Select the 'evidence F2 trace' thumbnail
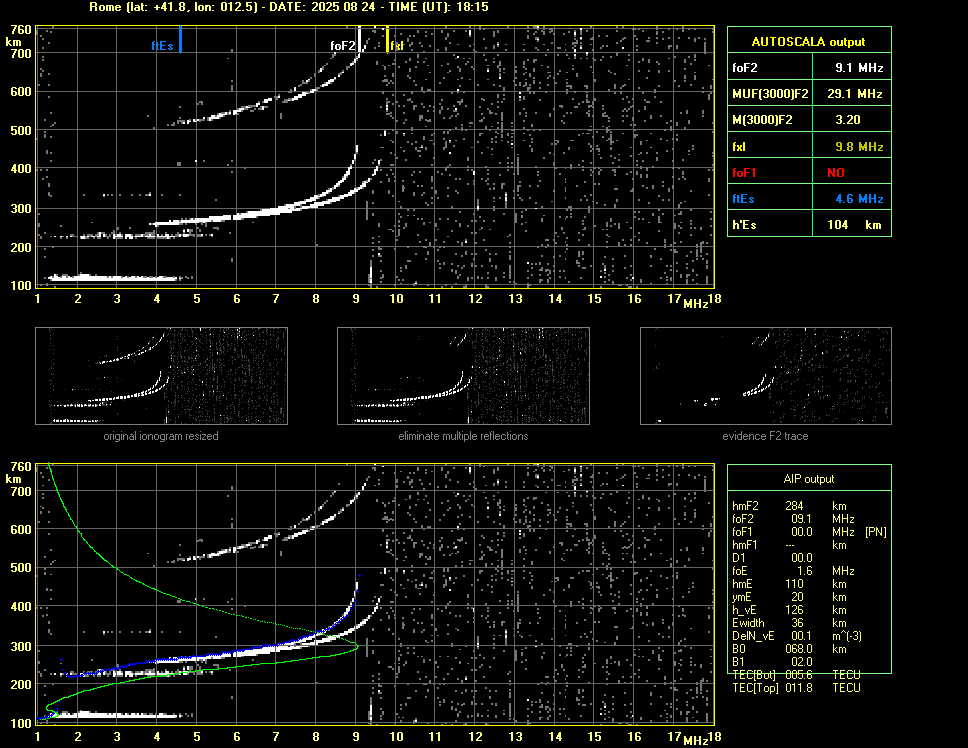Image resolution: width=968 pixels, height=748 pixels. click(766, 376)
